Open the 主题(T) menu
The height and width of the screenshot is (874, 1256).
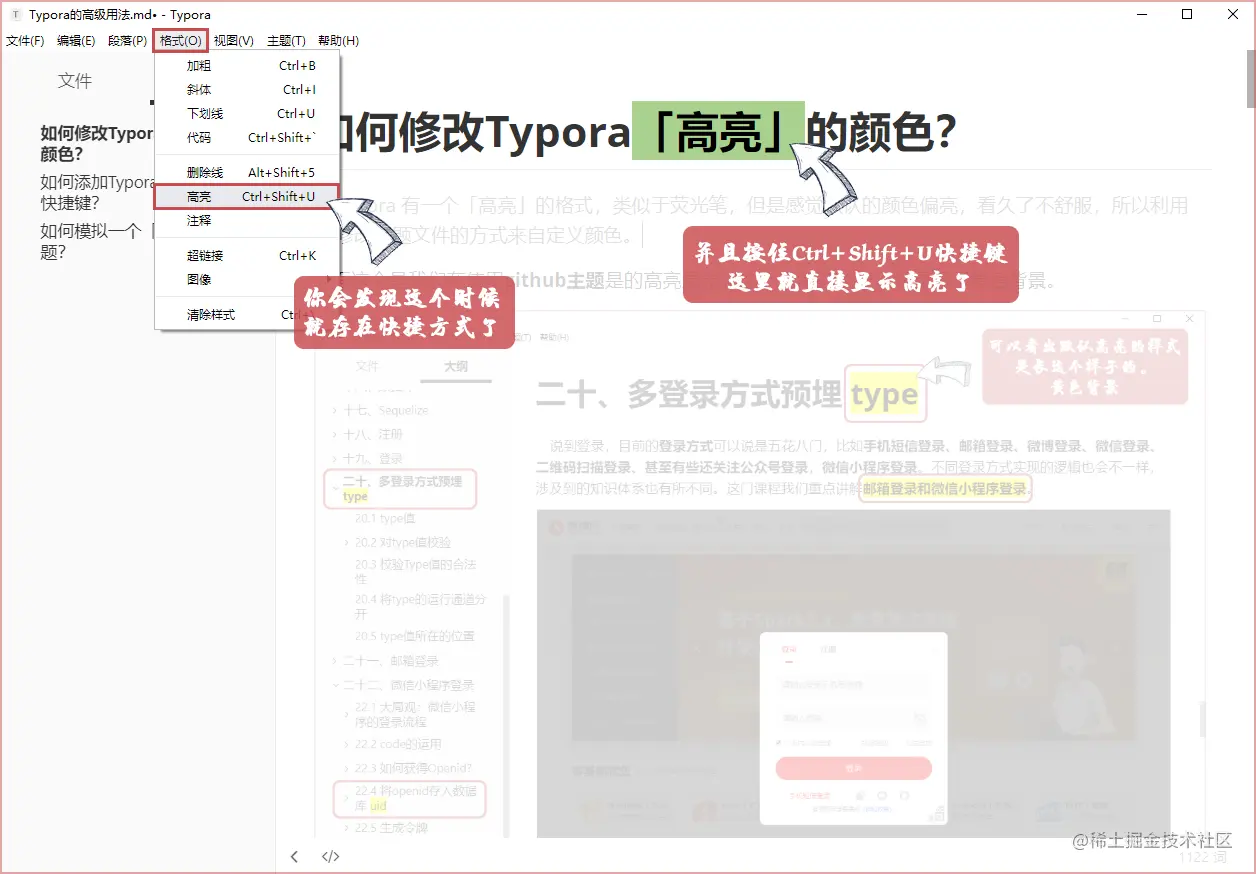pos(284,40)
